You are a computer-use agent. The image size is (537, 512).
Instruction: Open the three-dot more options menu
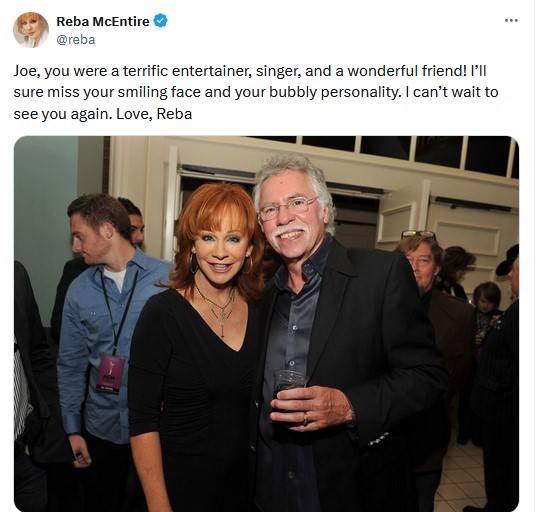point(511,21)
